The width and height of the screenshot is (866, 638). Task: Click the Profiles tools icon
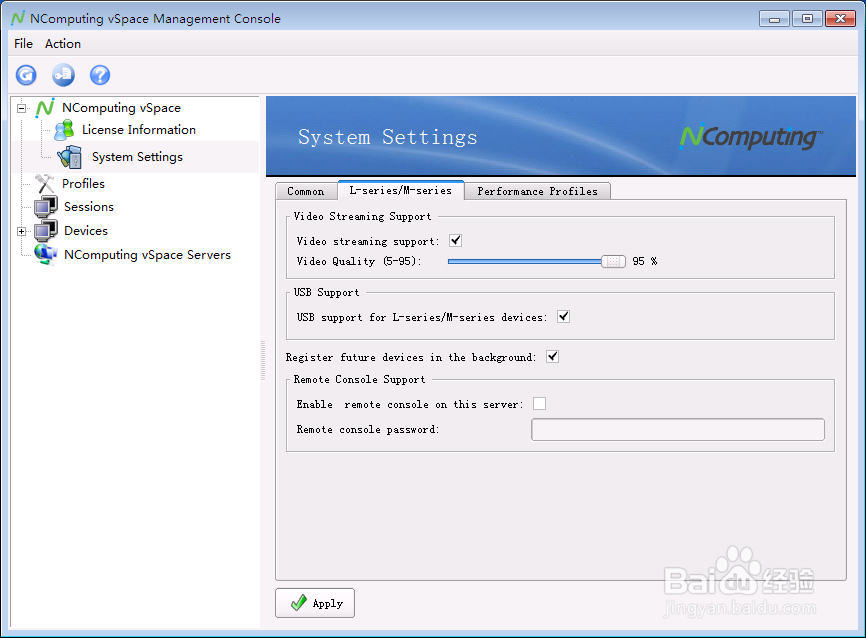(44, 183)
